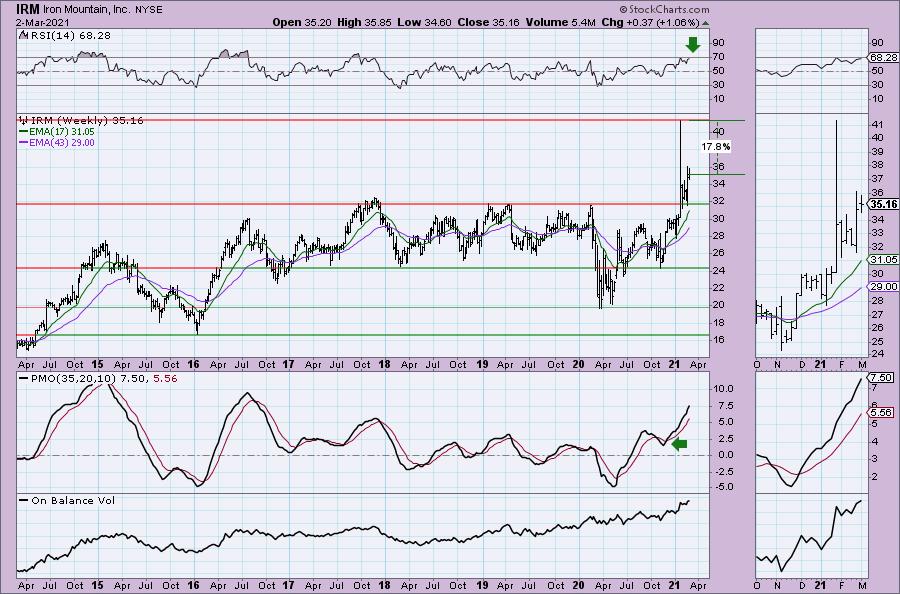The image size is (900, 594).
Task: Click the 35.16 price tag on zoom panel
Action: point(884,204)
